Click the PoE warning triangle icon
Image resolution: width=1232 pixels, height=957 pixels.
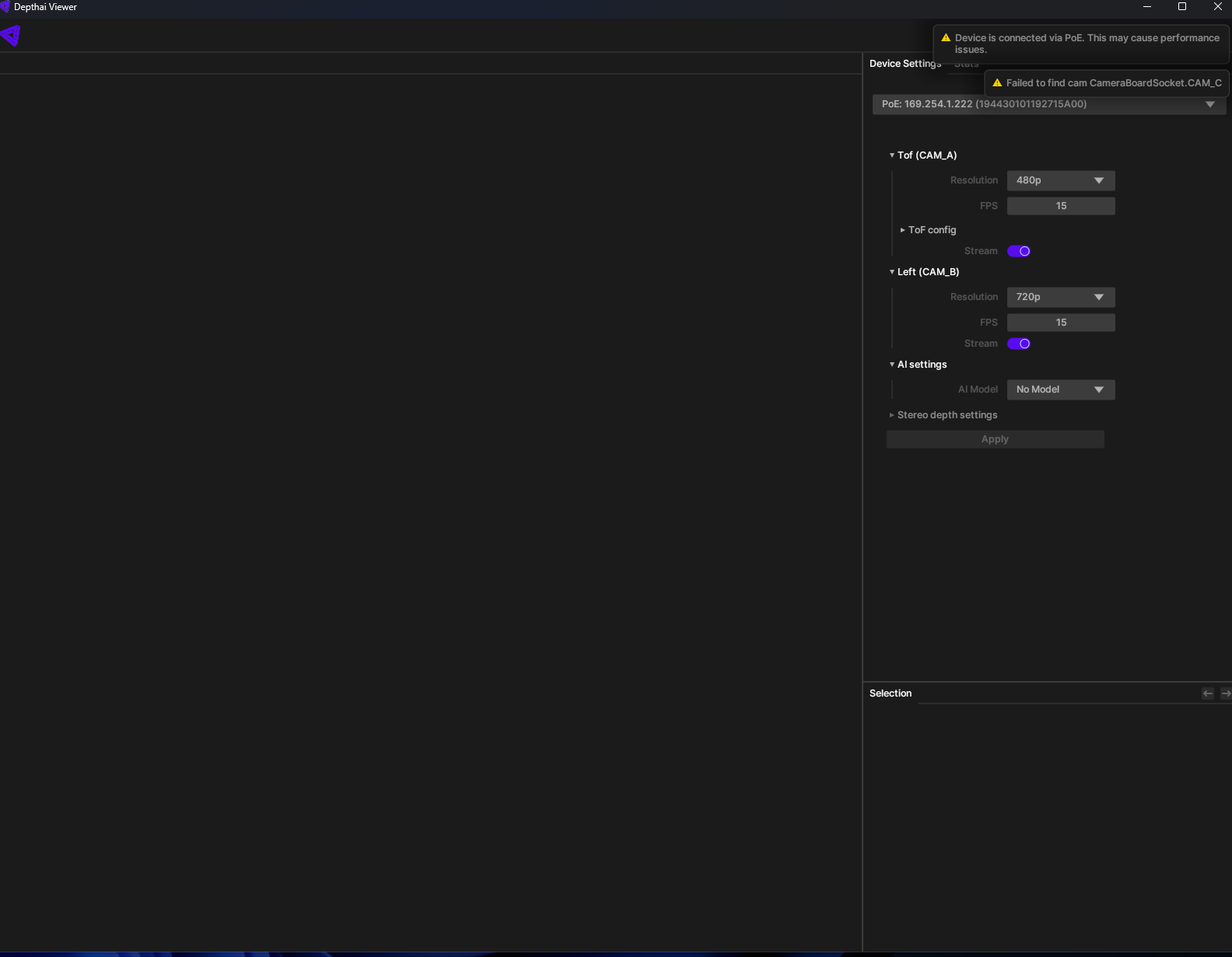click(x=946, y=38)
